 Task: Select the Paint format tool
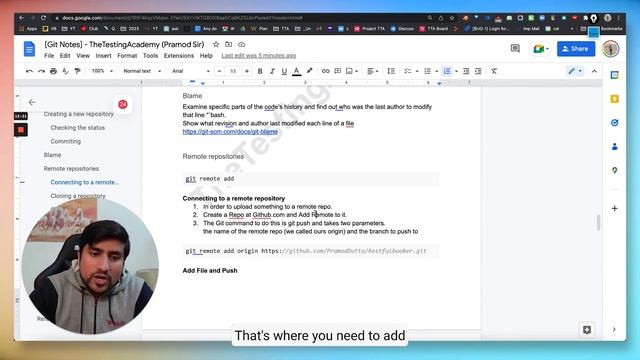(78, 71)
